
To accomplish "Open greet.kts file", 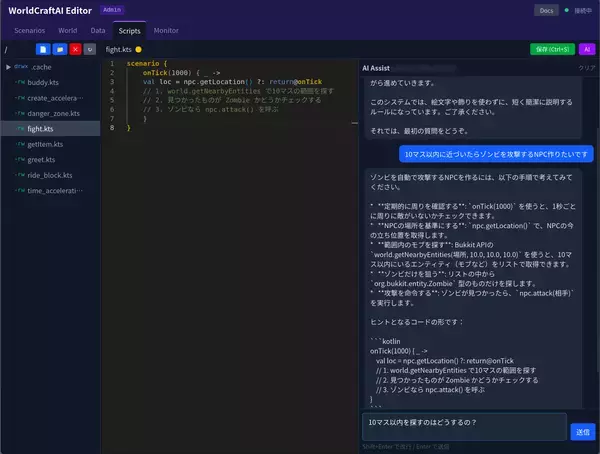I will (41, 160).
